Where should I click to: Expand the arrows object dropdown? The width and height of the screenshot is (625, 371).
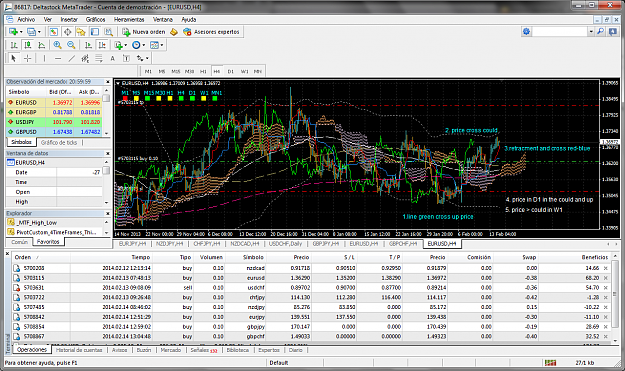(x=147, y=58)
